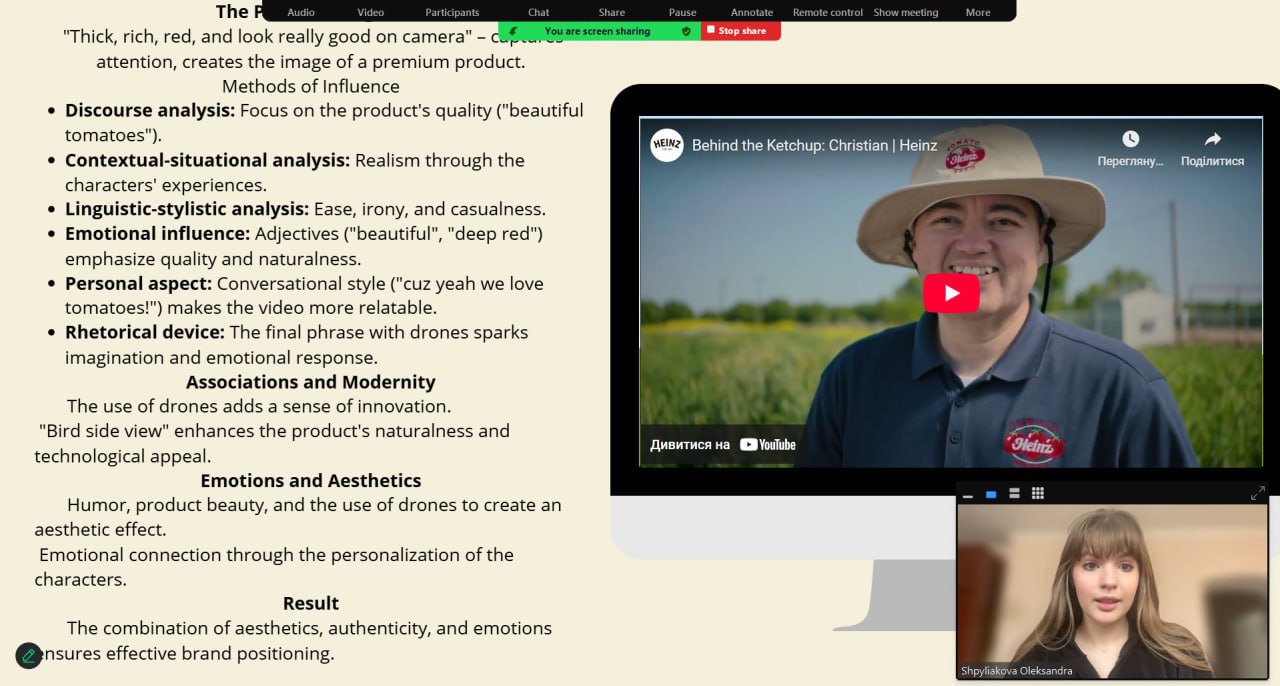Expand the video panel to full size
This screenshot has height=686, width=1280.
1257,493
